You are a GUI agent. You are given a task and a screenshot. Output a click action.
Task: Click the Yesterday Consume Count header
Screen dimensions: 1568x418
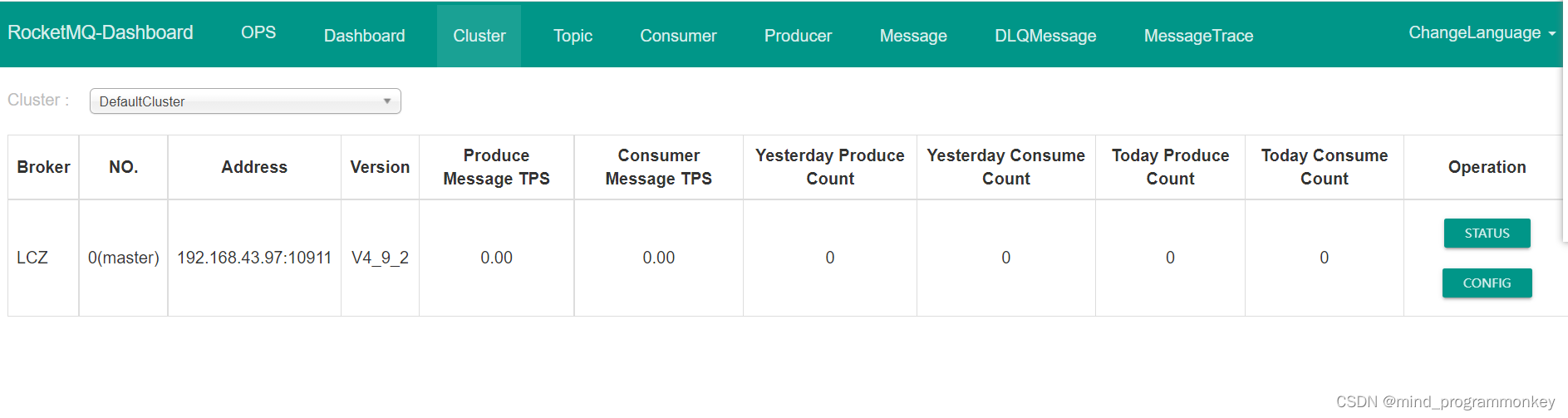[x=1005, y=167]
